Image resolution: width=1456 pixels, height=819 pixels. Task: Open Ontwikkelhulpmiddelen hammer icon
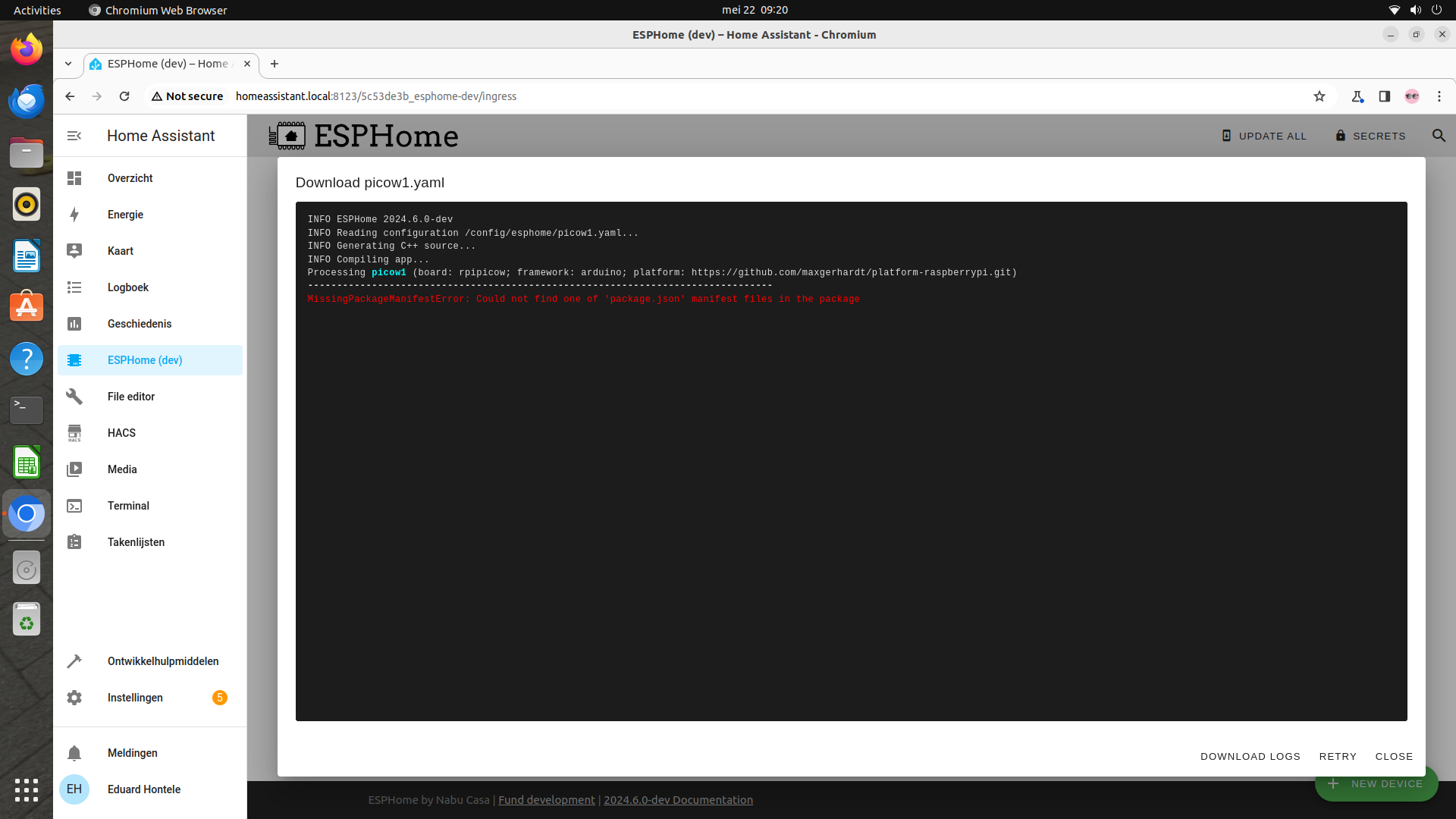[74, 661]
